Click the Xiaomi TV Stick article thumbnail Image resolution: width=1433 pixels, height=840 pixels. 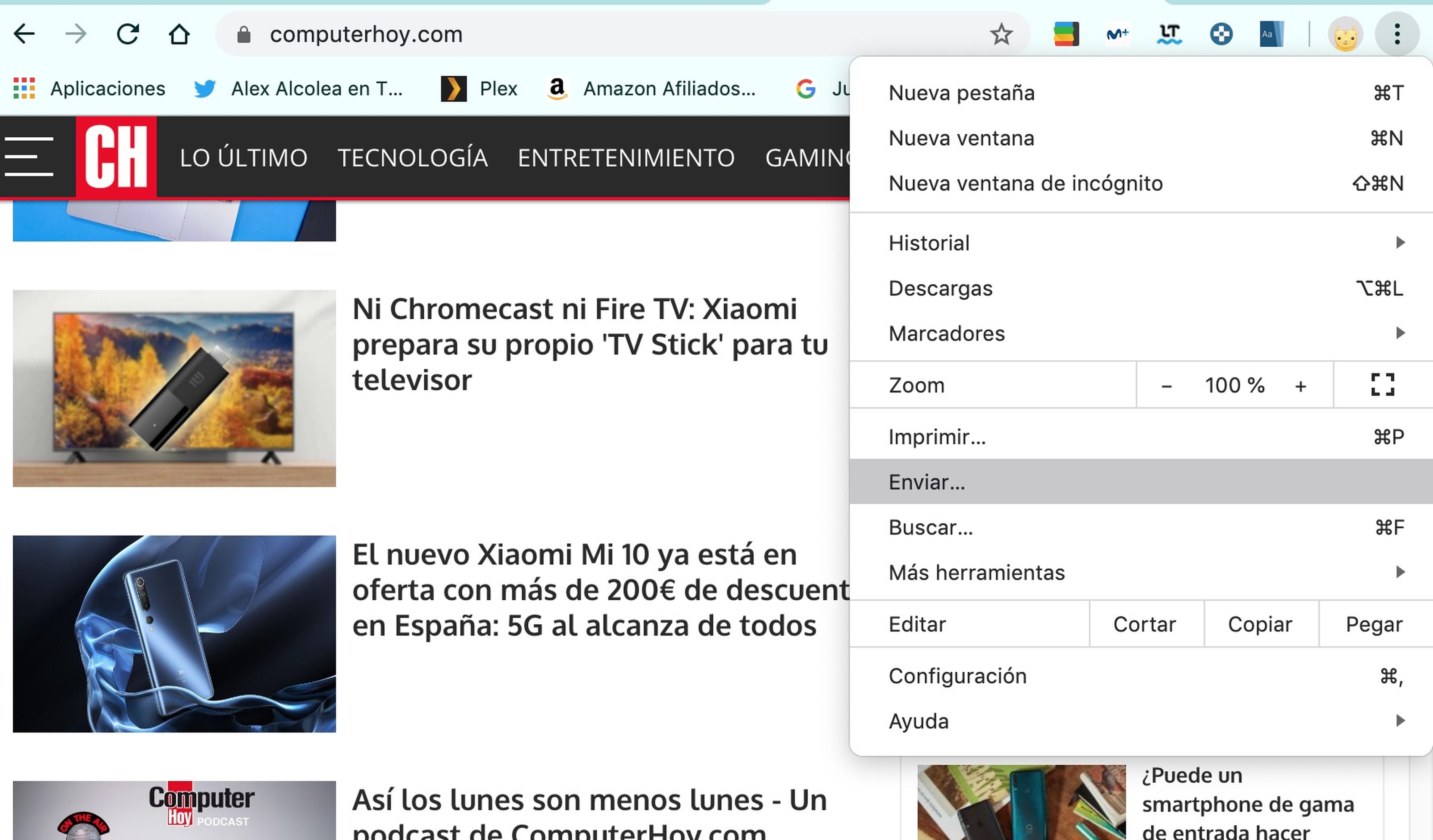click(x=174, y=388)
